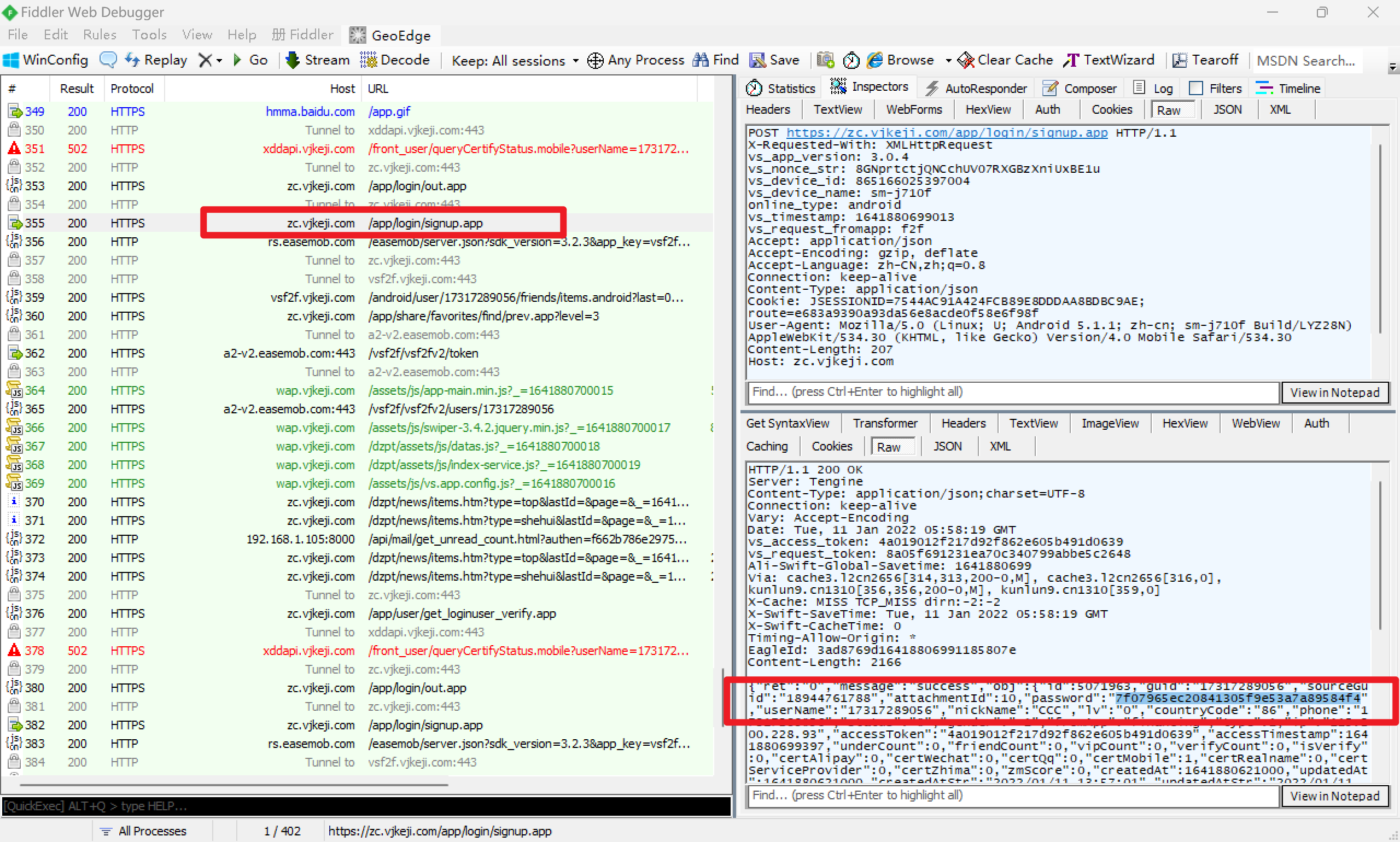Toggle Decode mode
The image size is (1400, 842).
395,60
